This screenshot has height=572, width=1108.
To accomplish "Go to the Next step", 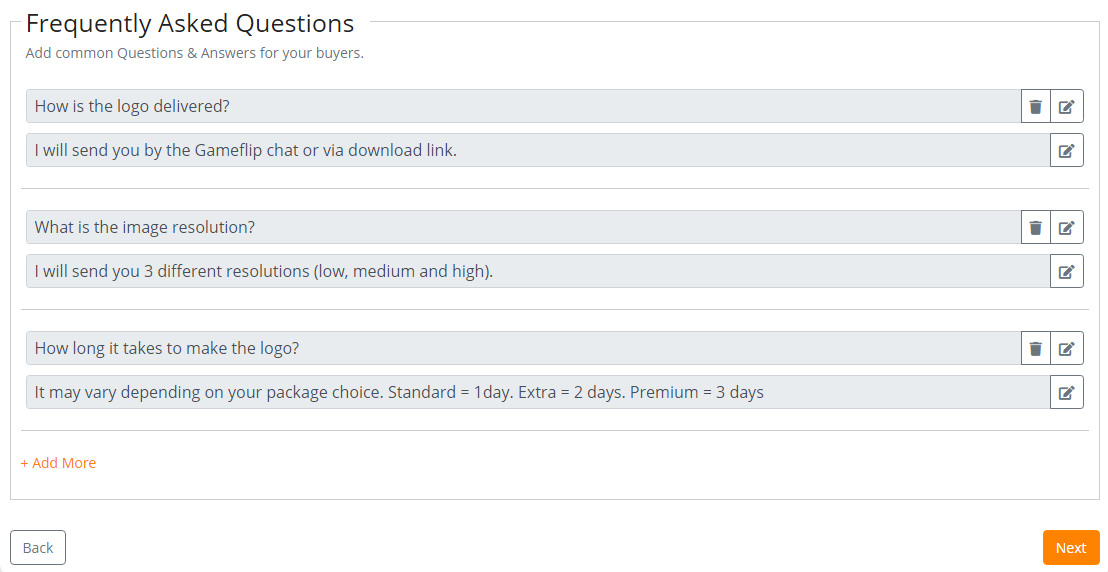I will 1070,547.
